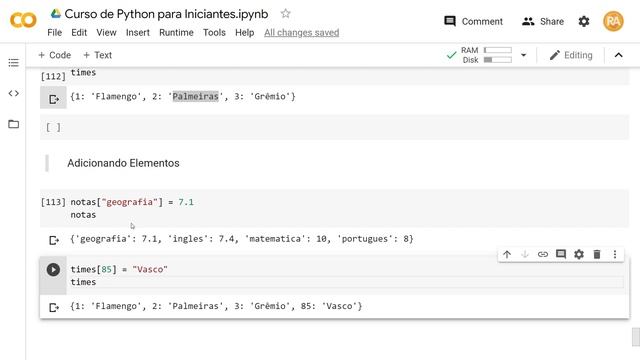This screenshot has height=360, width=640.
Task: Open the Runtime menu
Action: click(176, 33)
